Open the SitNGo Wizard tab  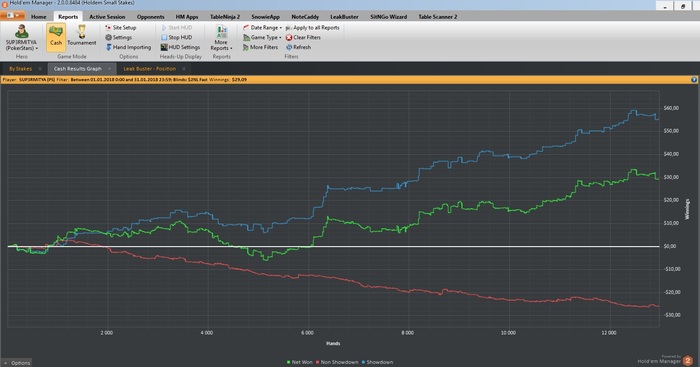388,17
